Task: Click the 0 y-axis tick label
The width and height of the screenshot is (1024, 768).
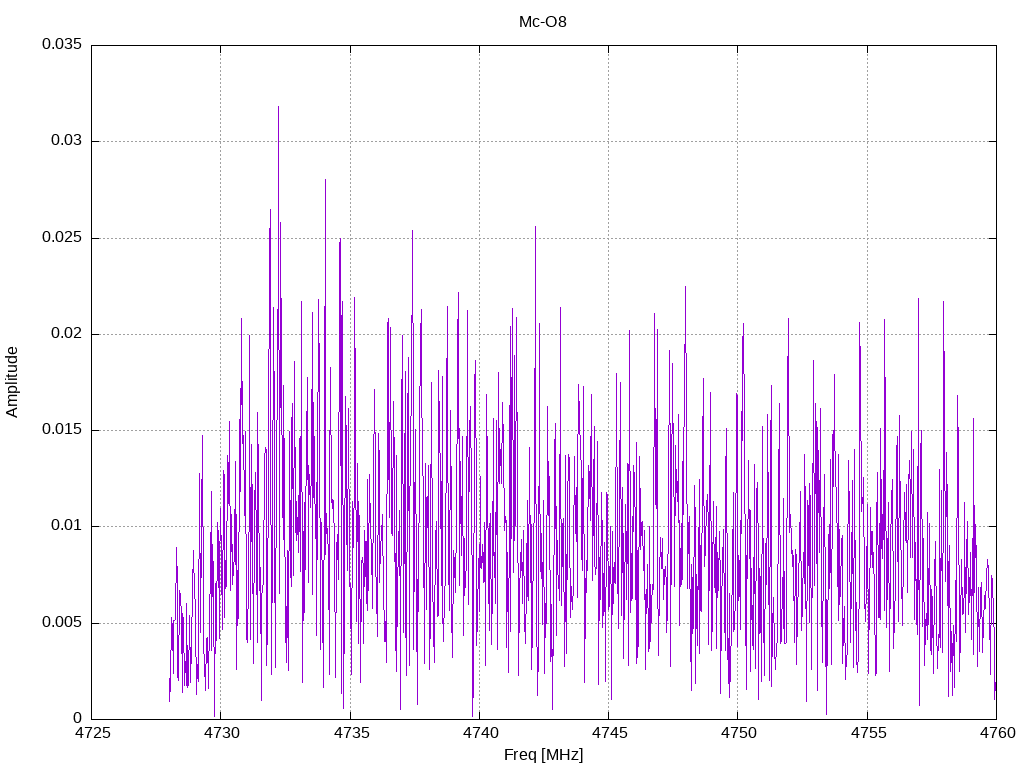Action: tap(78, 718)
